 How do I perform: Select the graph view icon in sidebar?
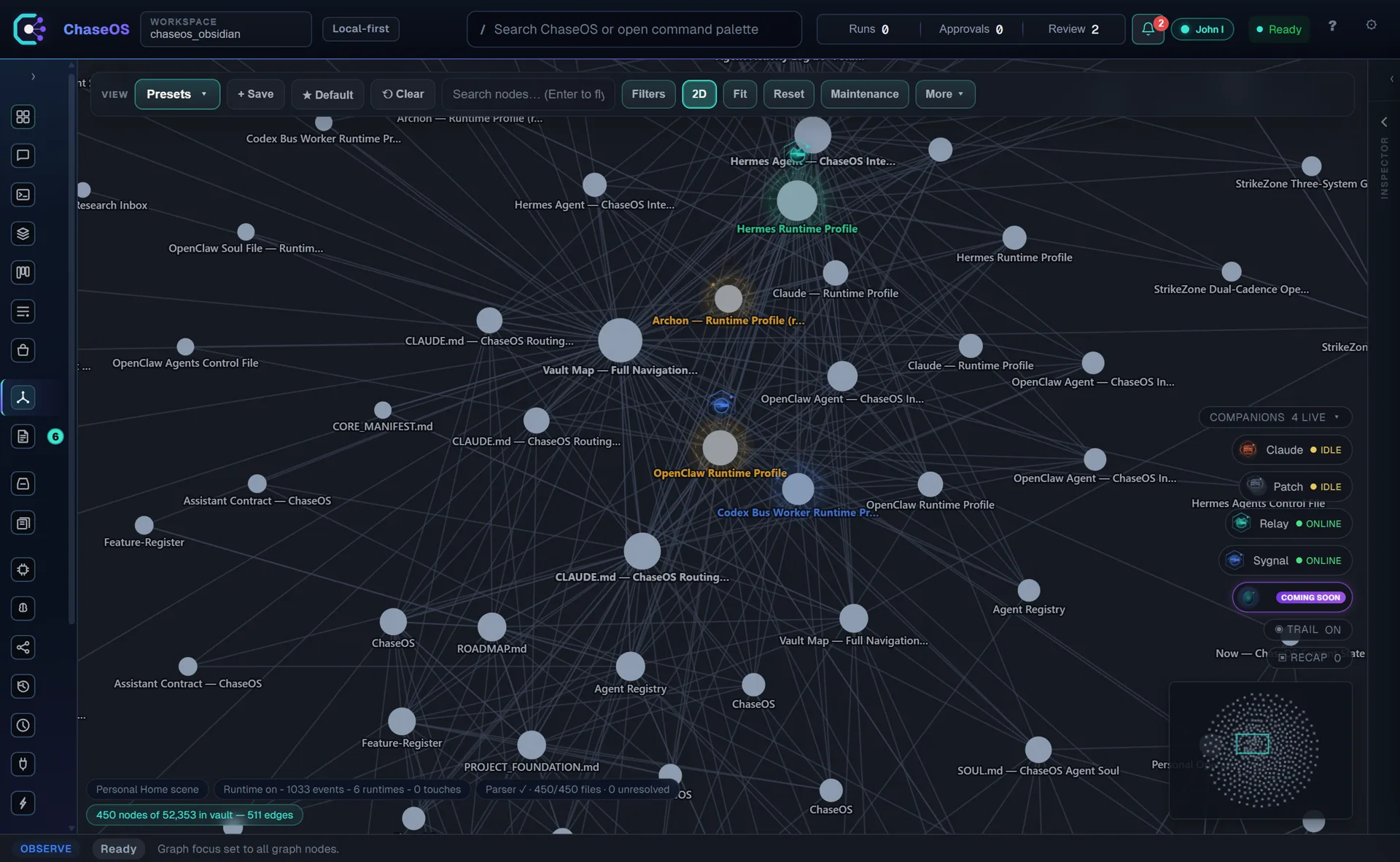point(23,397)
